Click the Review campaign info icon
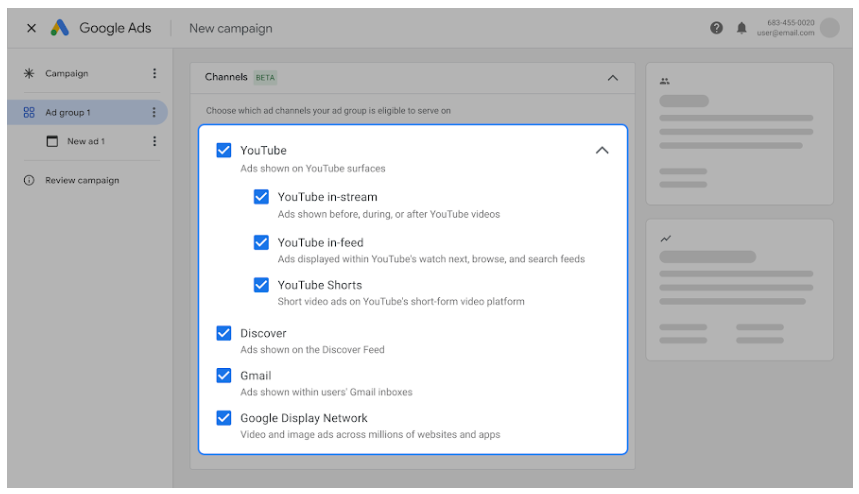The height and width of the screenshot is (494, 859). 29,181
